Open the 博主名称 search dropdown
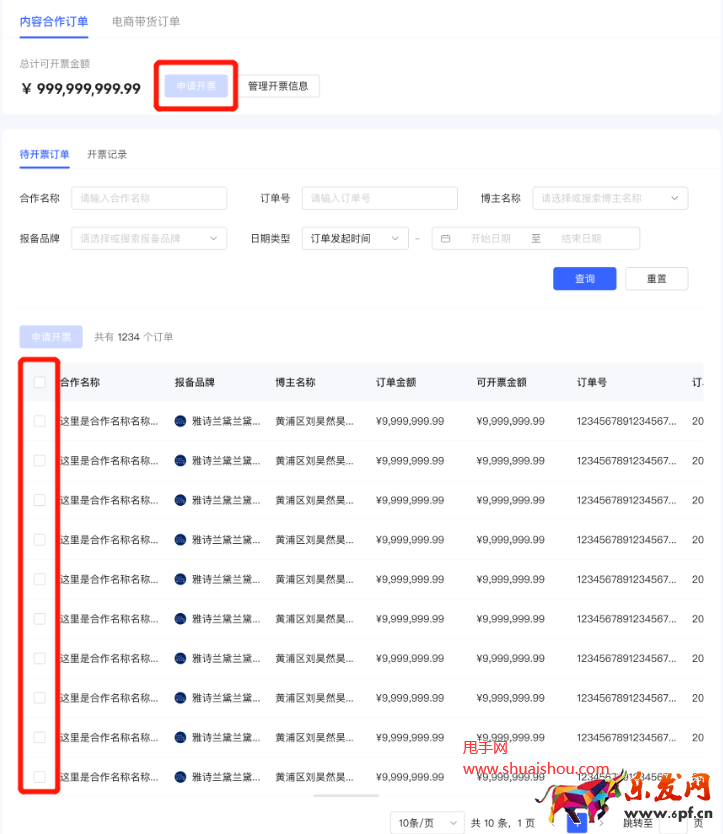723x834 pixels. 610,198
